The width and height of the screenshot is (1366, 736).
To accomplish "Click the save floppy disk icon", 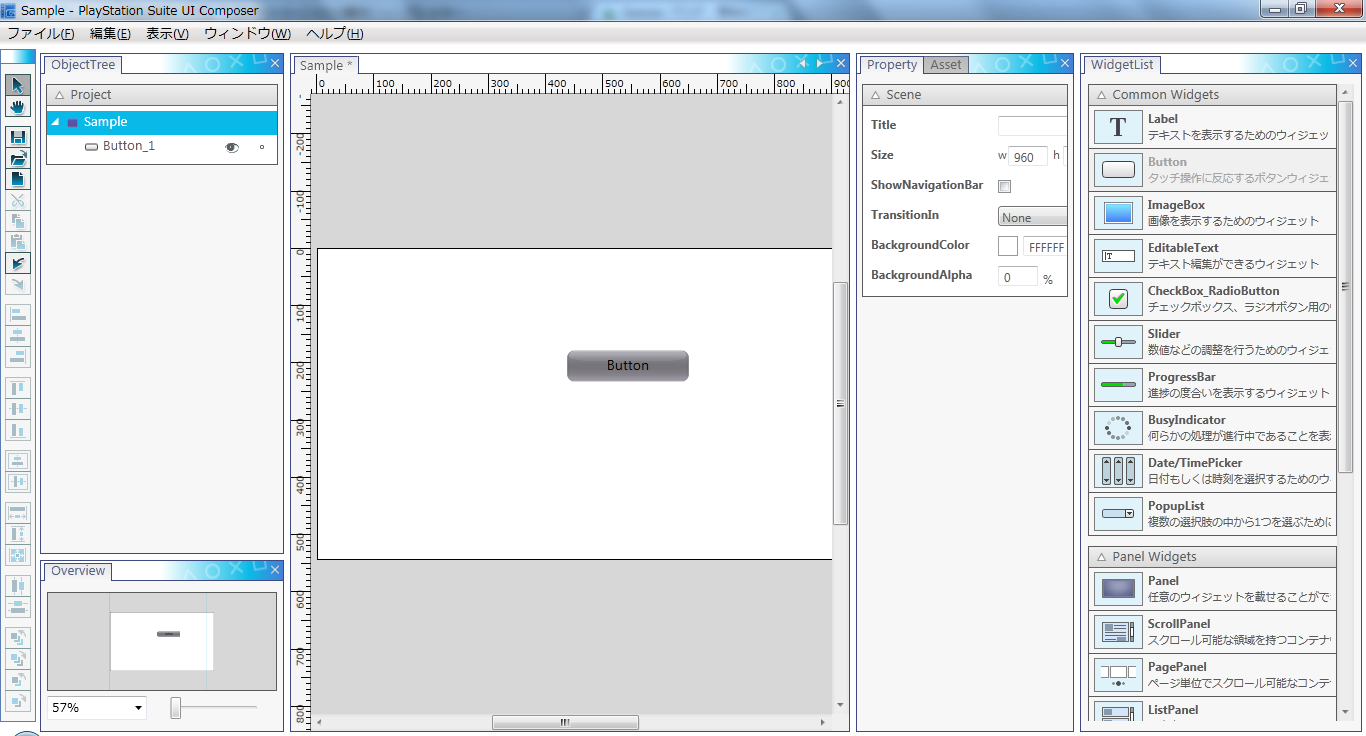I will pos(18,137).
